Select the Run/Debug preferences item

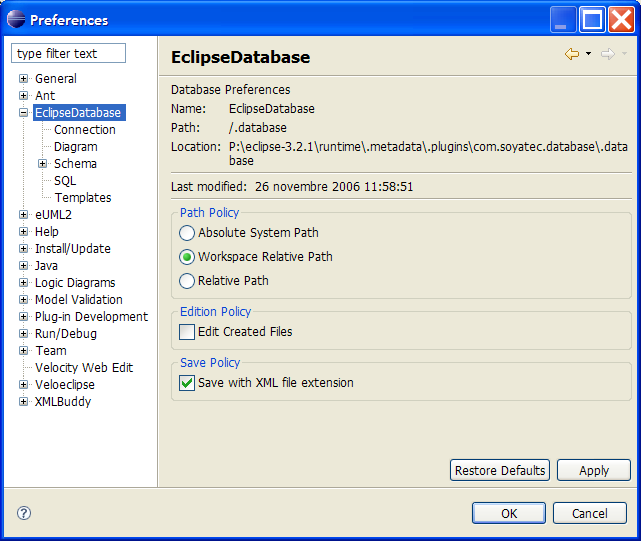[66, 334]
